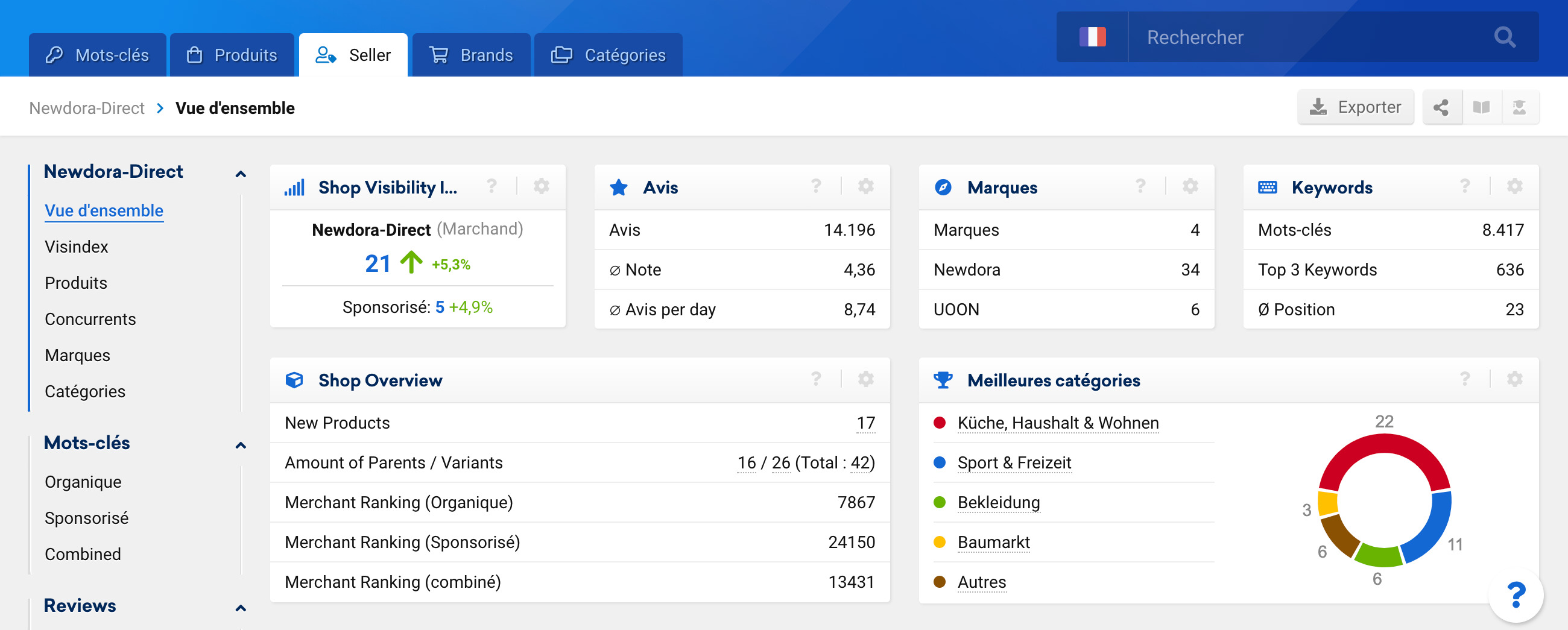The height and width of the screenshot is (630, 1568).
Task: Open the handbook book icon
Action: (1481, 107)
